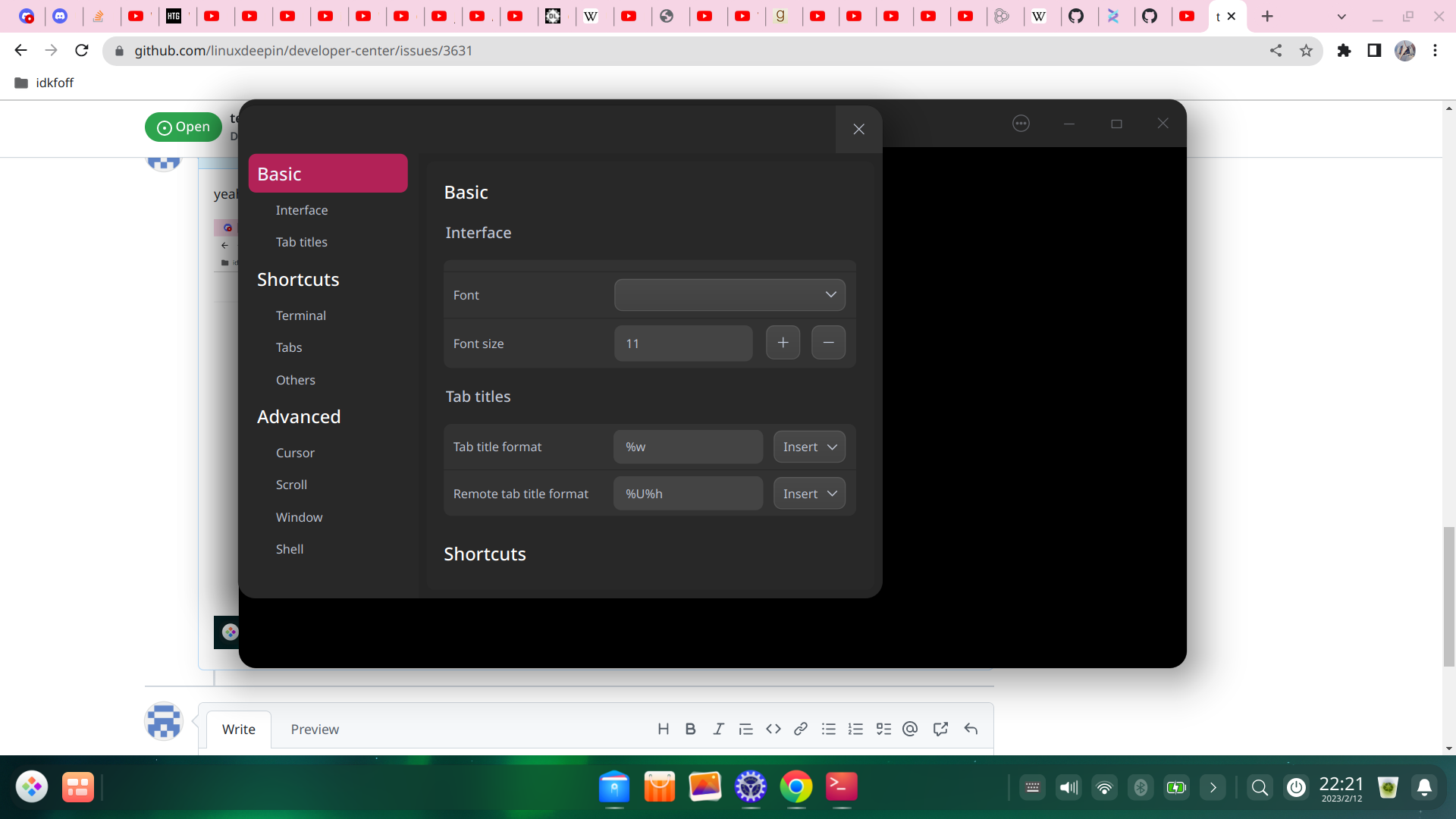Toggle bold formatting in the comment toolbar
The width and height of the screenshot is (1456, 819).
click(690, 729)
